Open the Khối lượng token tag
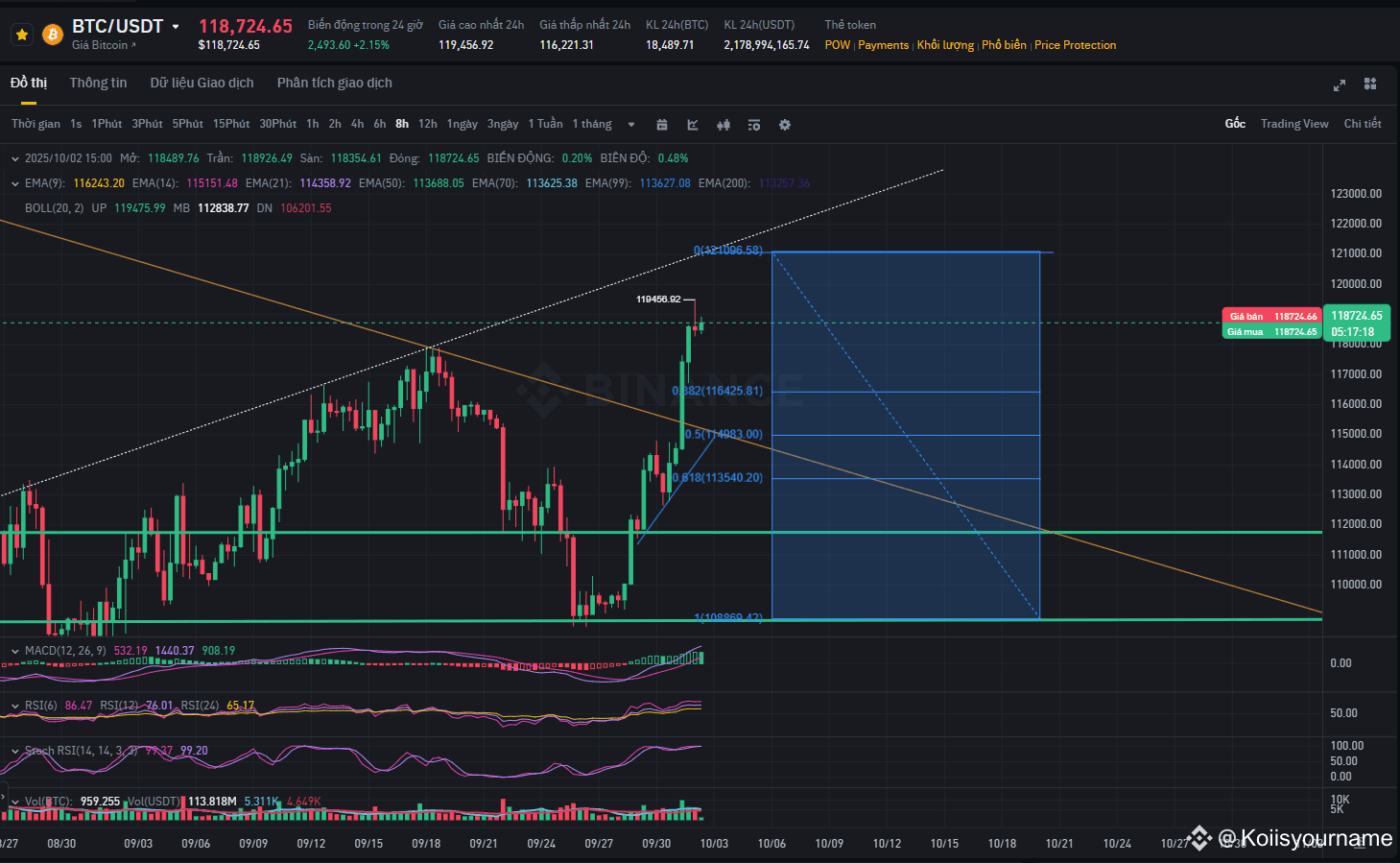The image size is (1400, 863). point(945,45)
